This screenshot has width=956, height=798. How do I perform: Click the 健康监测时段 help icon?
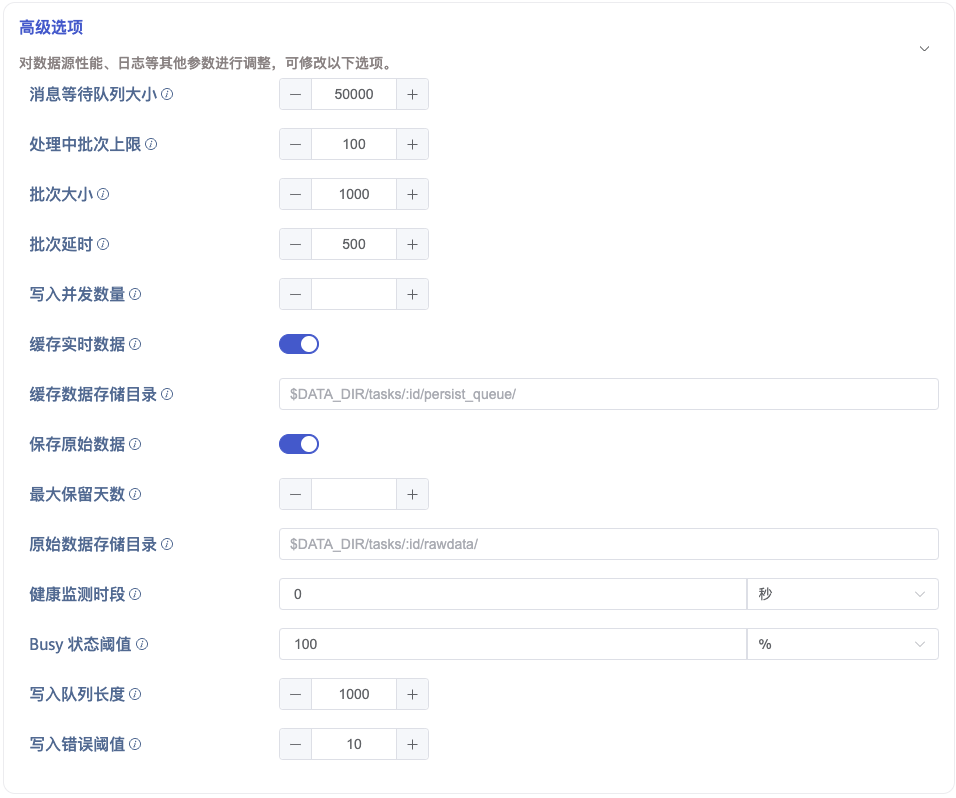[x=135, y=594]
